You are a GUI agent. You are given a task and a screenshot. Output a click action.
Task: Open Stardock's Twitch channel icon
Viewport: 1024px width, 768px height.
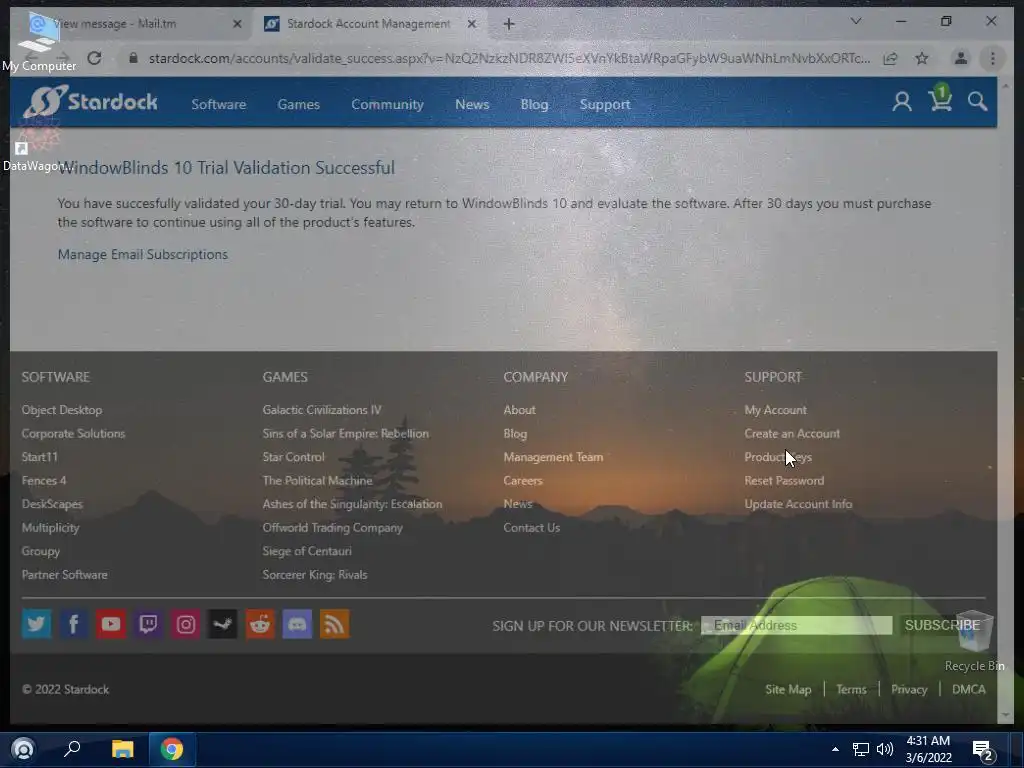point(148,624)
